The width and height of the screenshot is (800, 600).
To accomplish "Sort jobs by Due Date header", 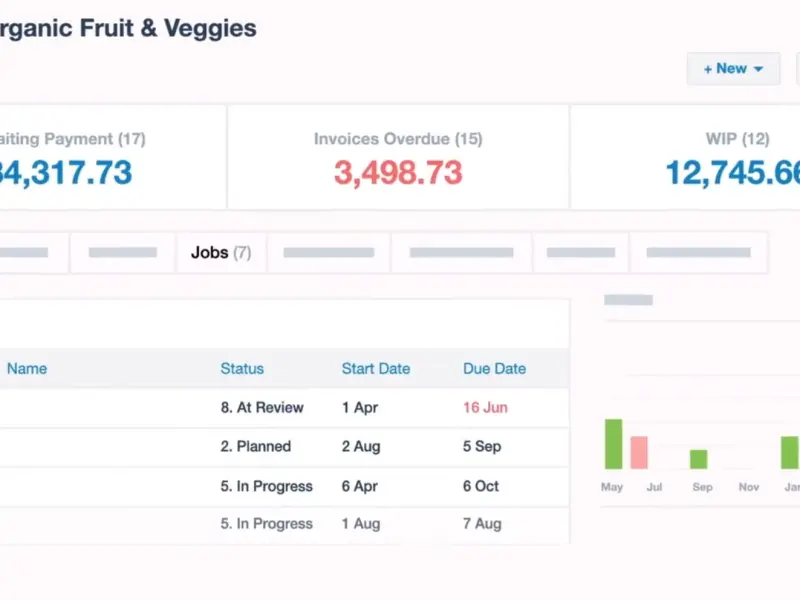I will (494, 368).
